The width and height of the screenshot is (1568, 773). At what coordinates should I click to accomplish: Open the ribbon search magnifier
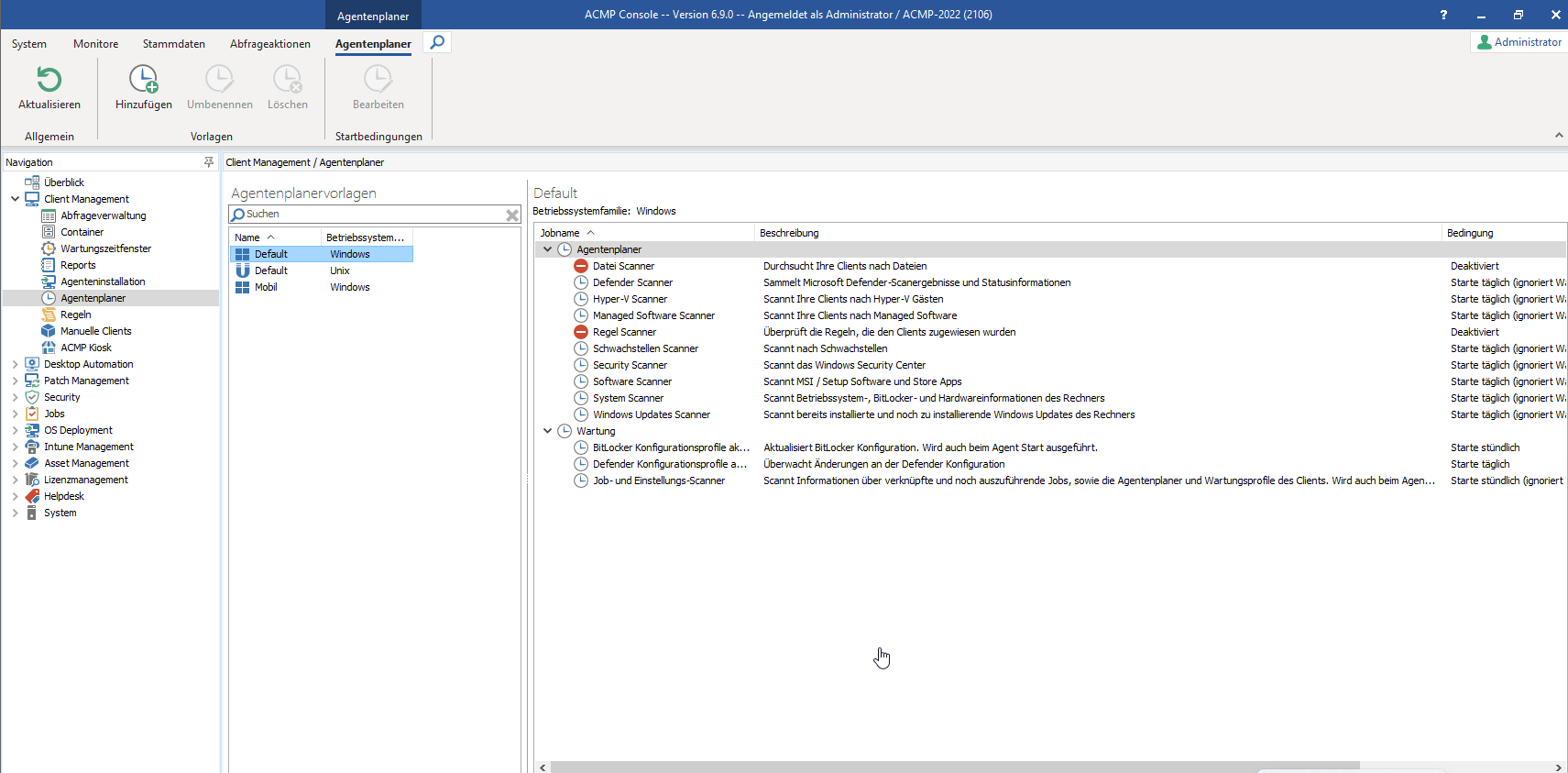[438, 42]
